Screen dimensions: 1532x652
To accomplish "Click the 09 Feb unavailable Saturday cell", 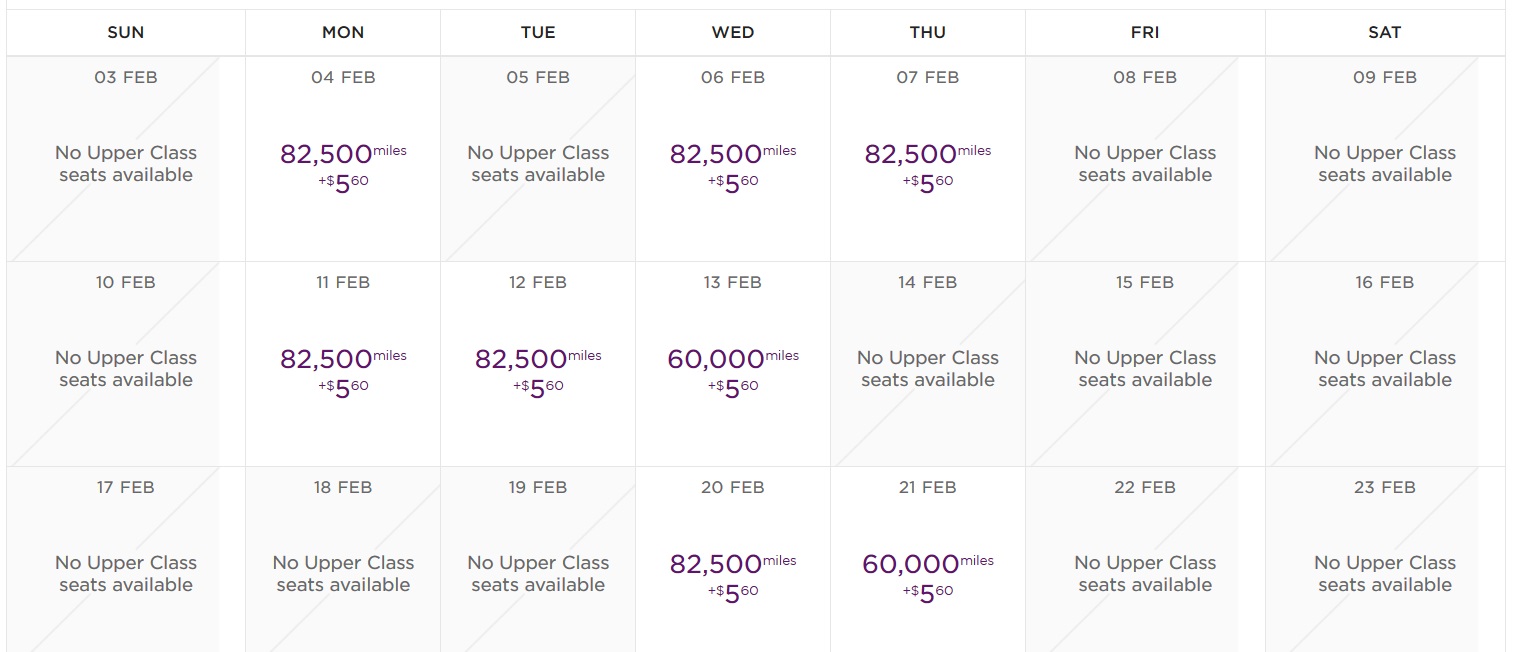I will [1385, 163].
